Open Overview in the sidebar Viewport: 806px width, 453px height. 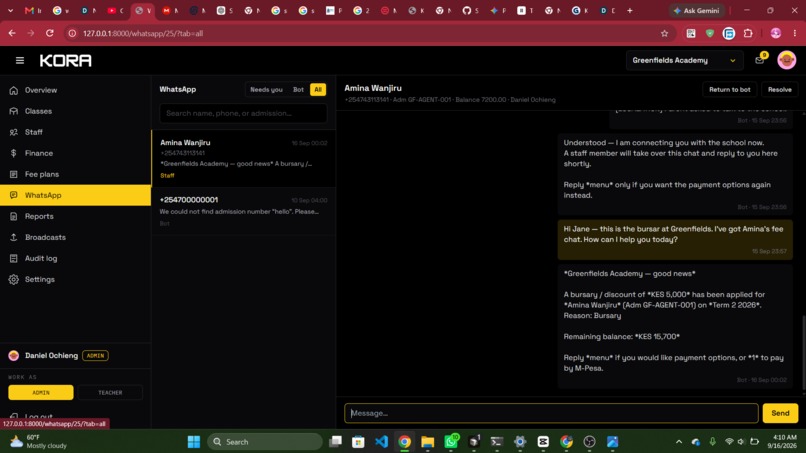click(x=76, y=90)
